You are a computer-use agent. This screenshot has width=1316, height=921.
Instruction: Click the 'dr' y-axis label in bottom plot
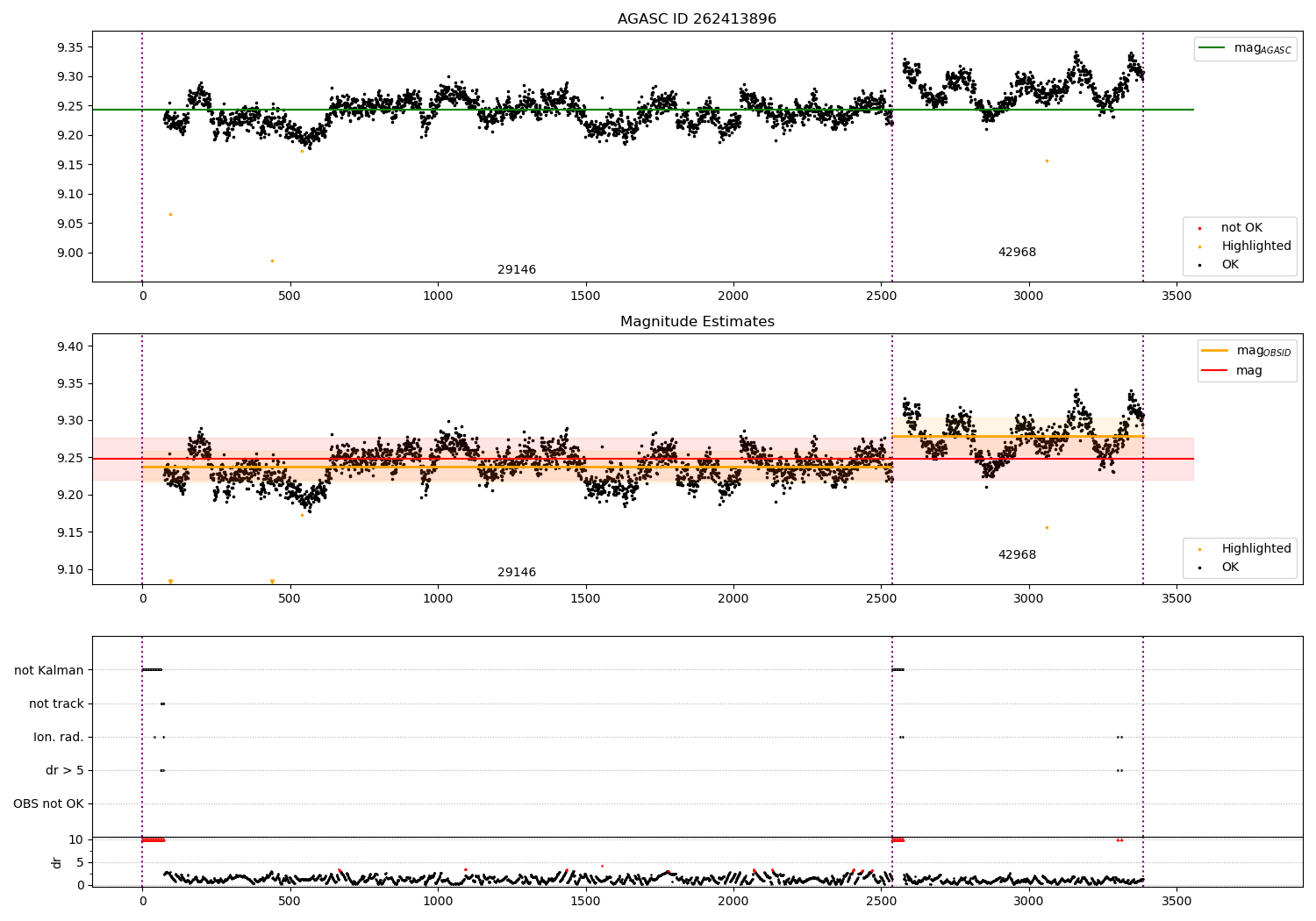57,862
